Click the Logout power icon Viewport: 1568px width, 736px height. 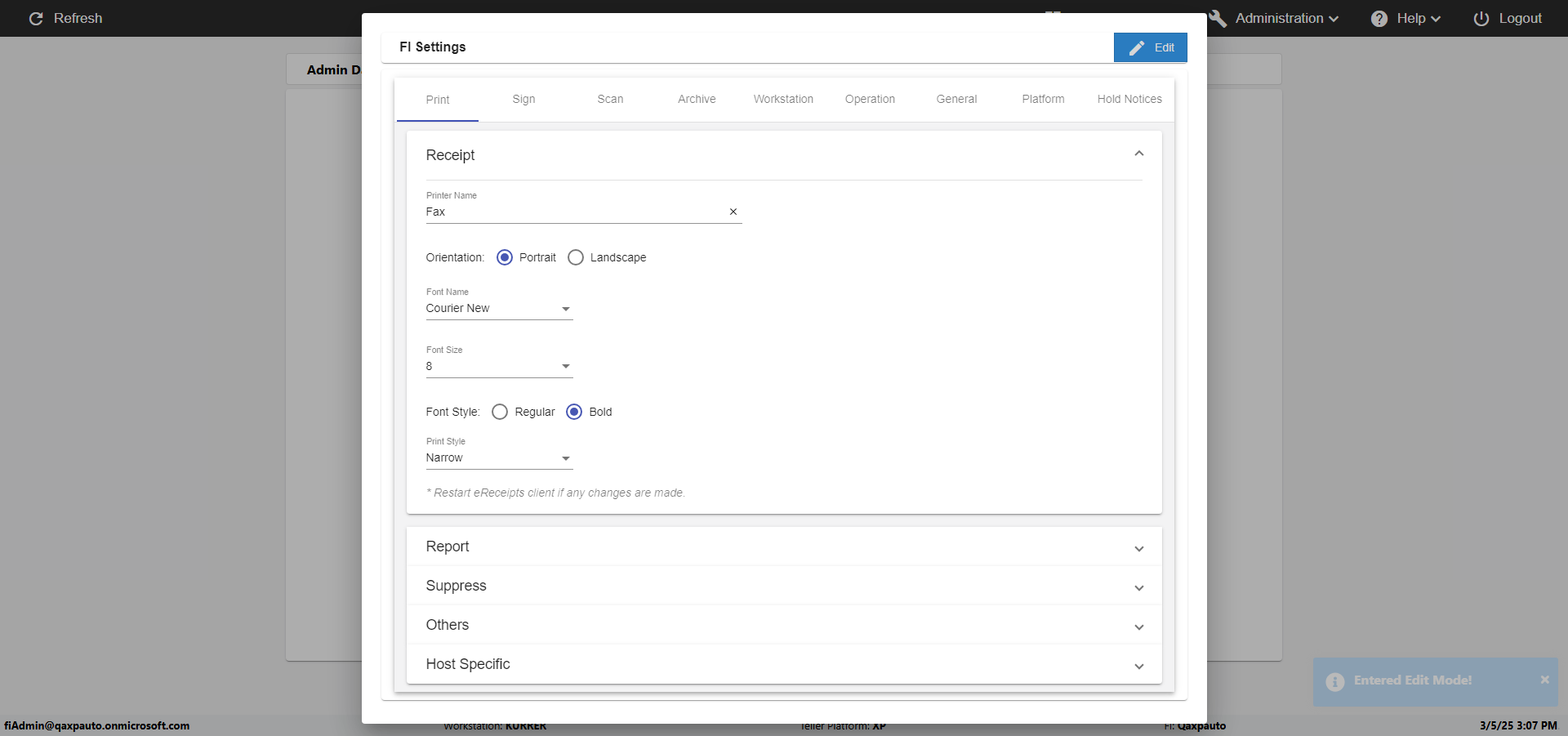[1481, 18]
